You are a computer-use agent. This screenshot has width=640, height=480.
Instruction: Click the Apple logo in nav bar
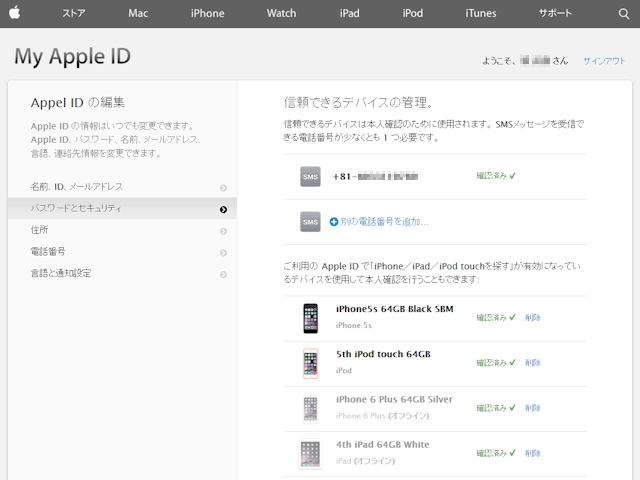coord(15,13)
